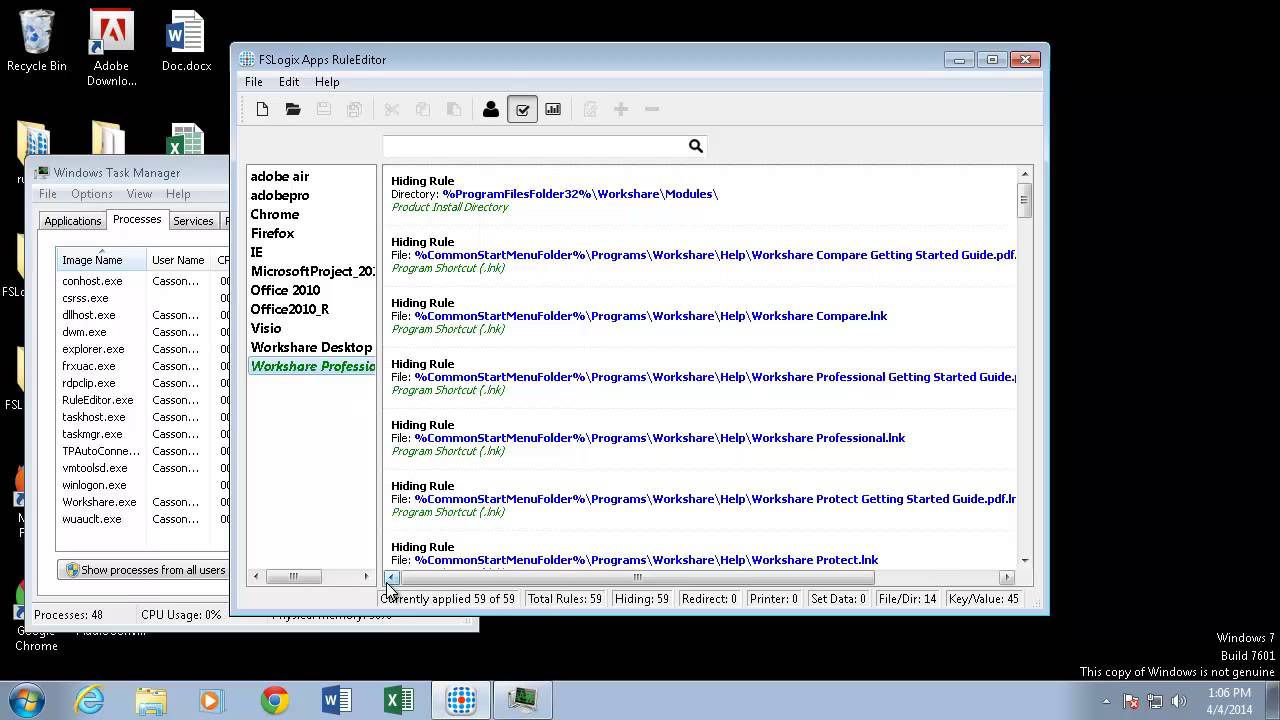
Task: Click the greyed Save toolbar icon
Action: click(323, 109)
